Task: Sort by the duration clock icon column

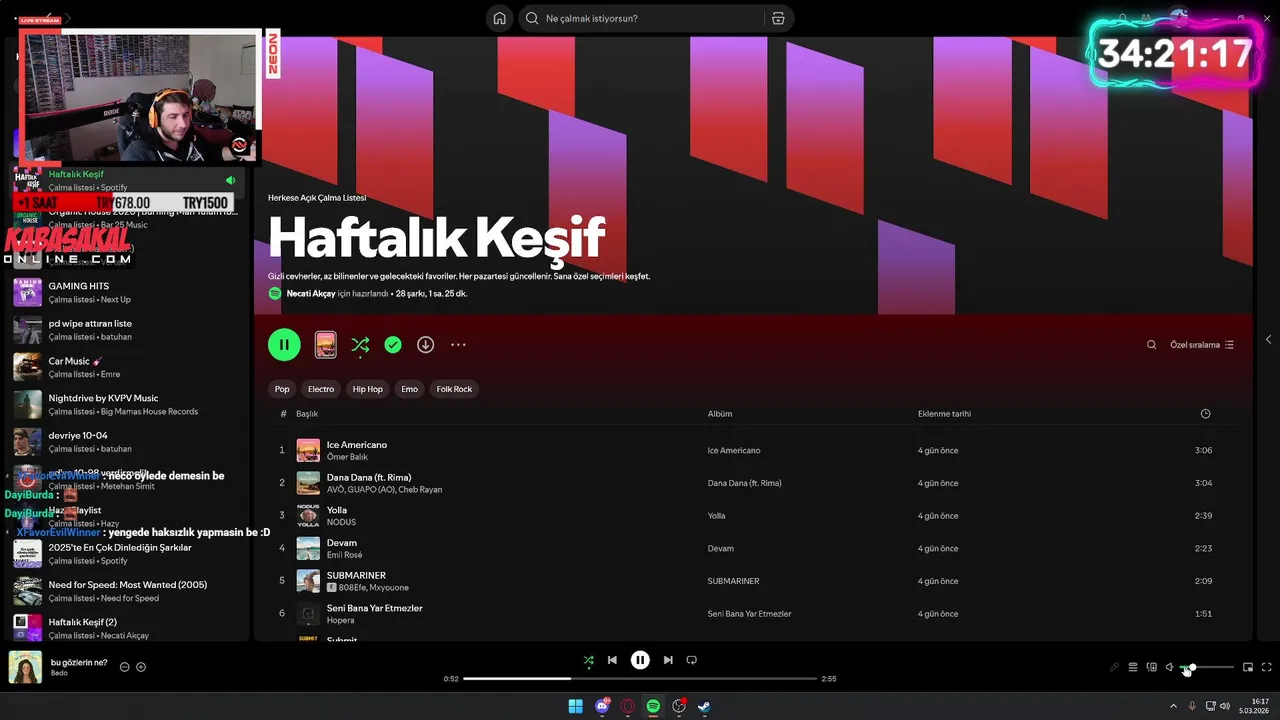Action: click(x=1205, y=414)
